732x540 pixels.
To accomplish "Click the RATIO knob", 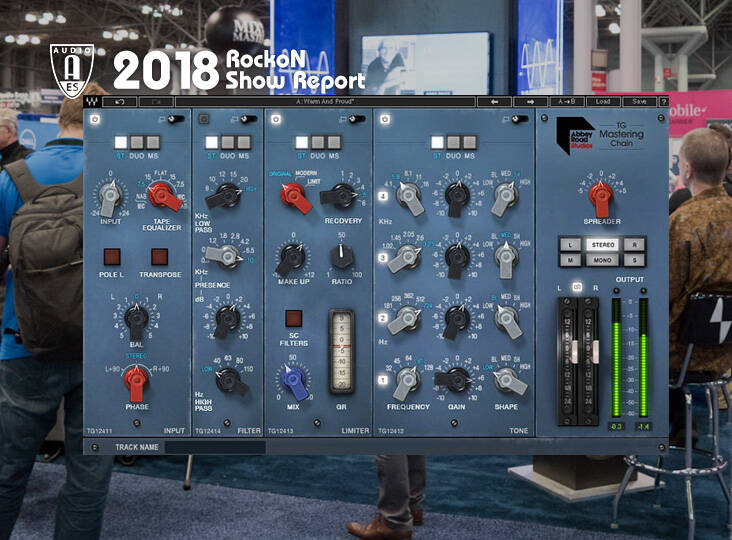I will (342, 256).
